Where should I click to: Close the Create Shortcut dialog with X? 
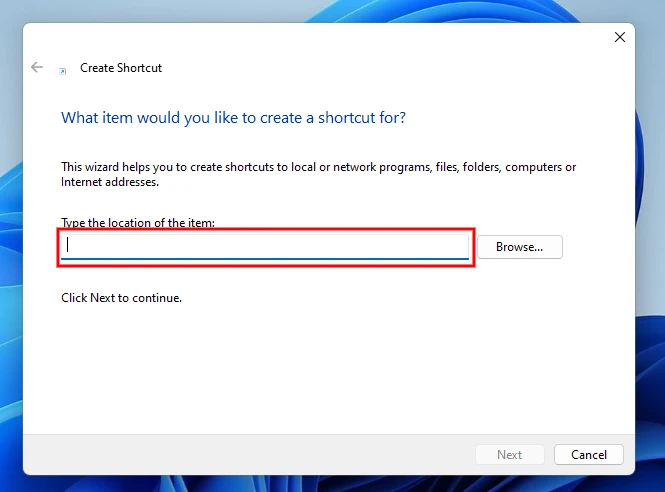coord(620,37)
